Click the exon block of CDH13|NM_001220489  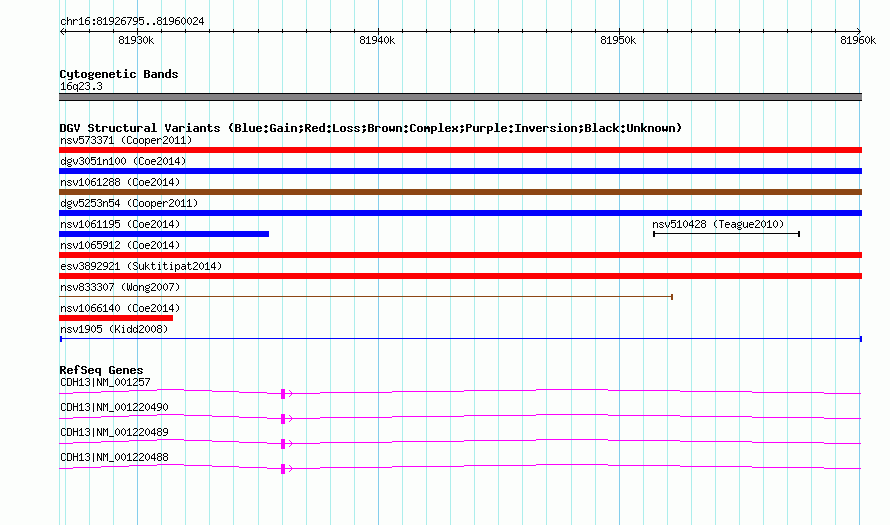point(283,444)
